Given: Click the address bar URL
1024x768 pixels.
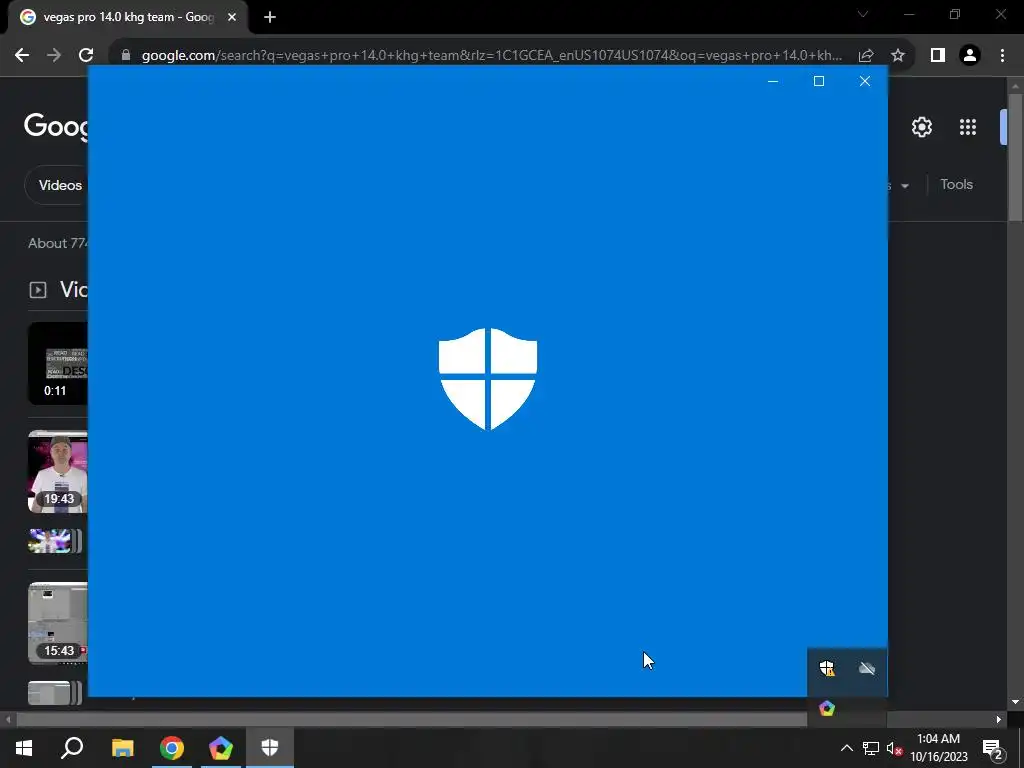Looking at the screenshot, I should (x=491, y=55).
